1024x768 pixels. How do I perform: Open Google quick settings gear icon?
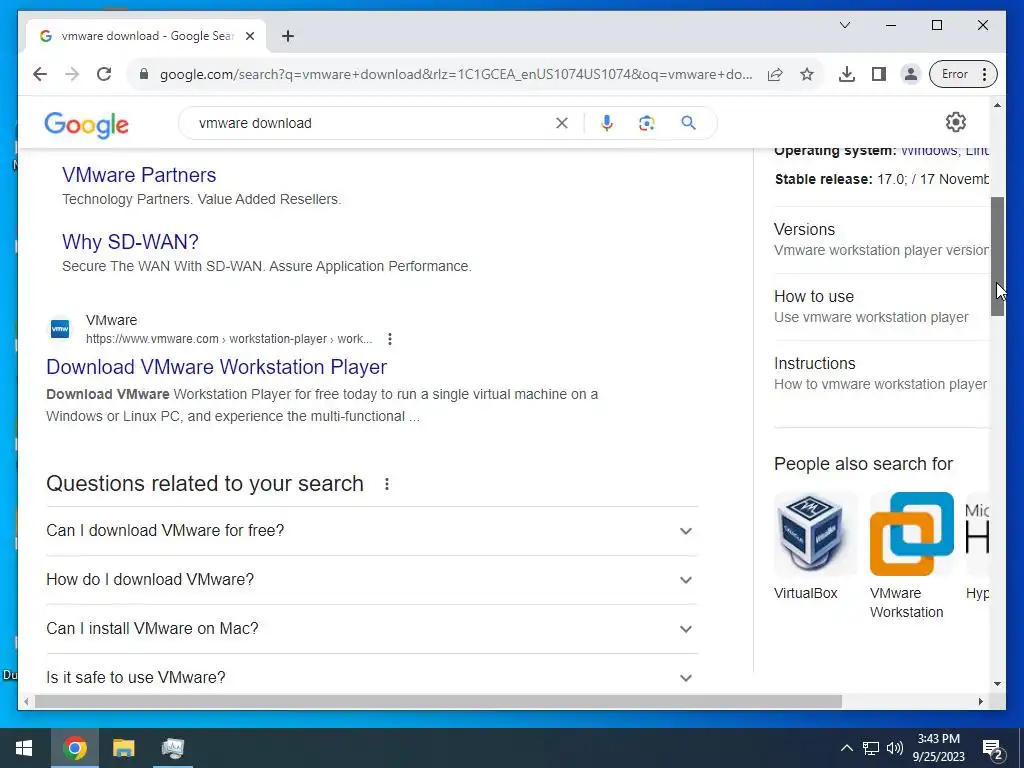955,122
